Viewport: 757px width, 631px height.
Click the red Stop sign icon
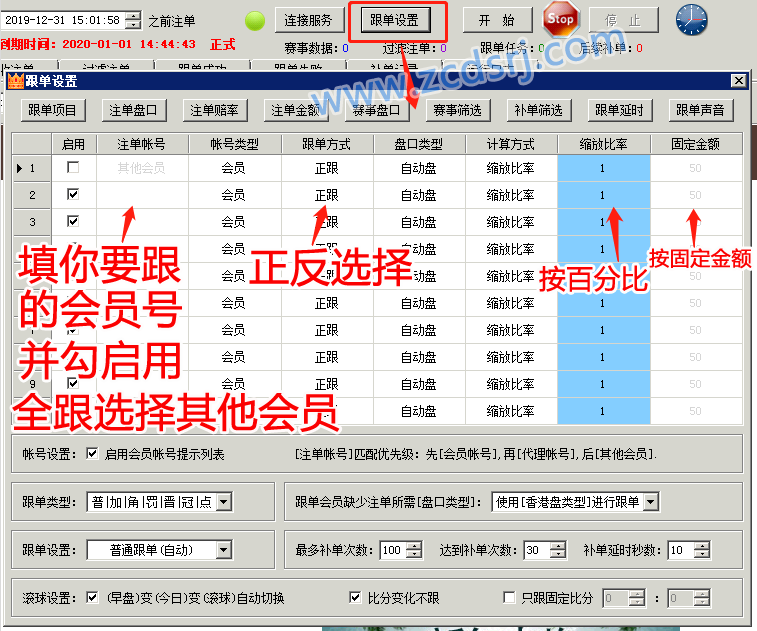(x=561, y=19)
